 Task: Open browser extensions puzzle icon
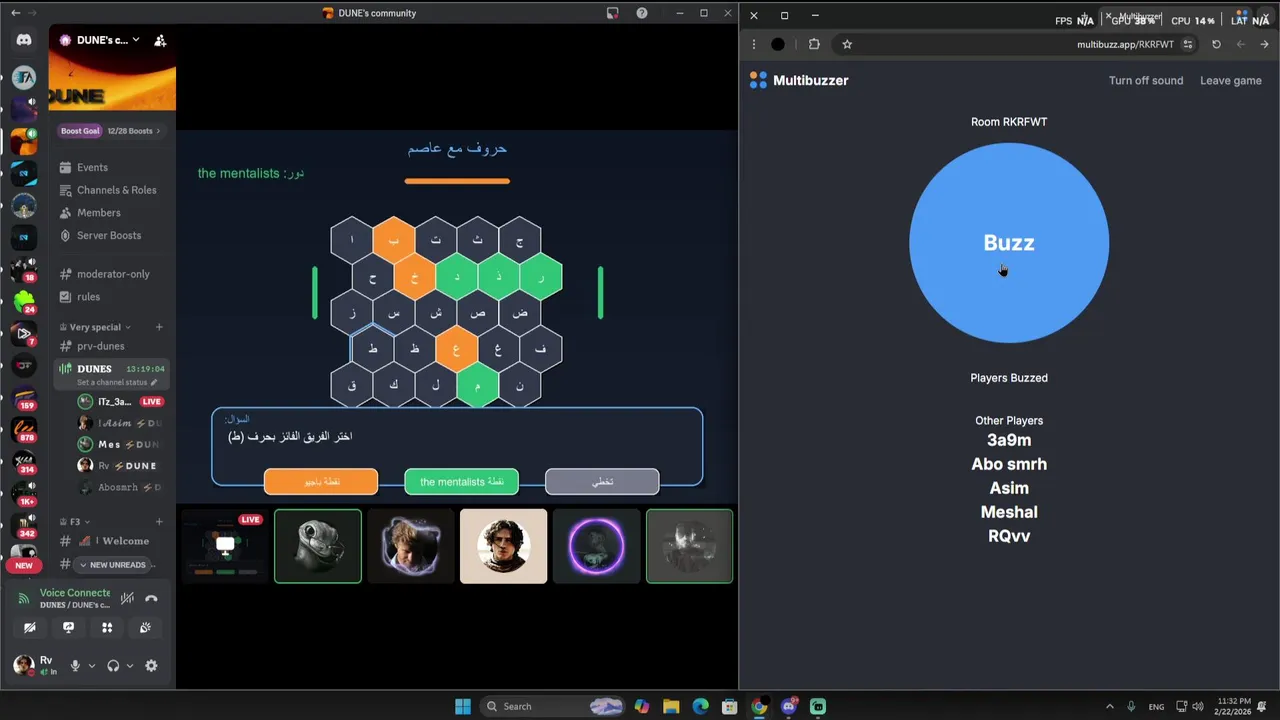point(814,44)
